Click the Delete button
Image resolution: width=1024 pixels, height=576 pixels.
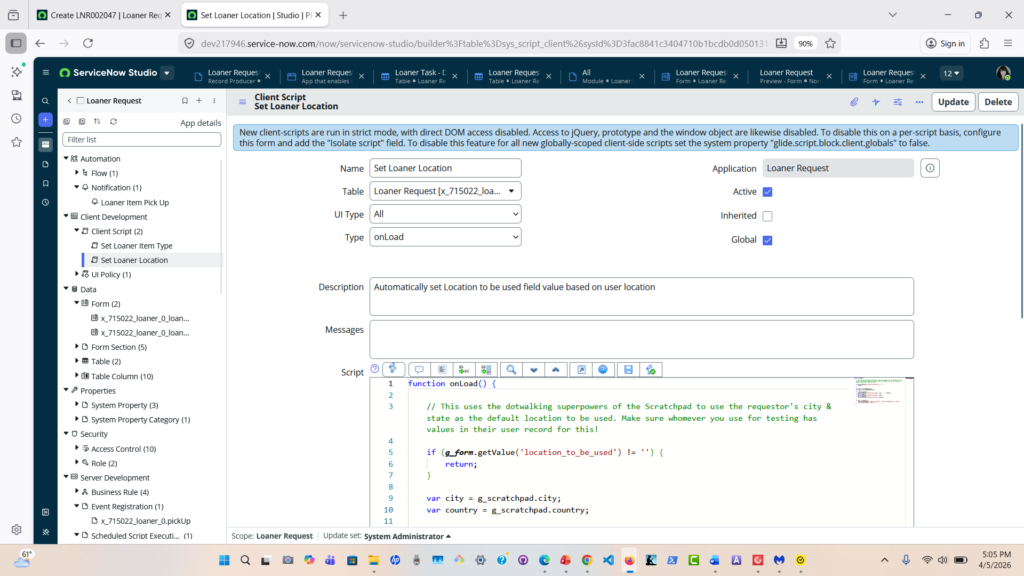(x=997, y=102)
